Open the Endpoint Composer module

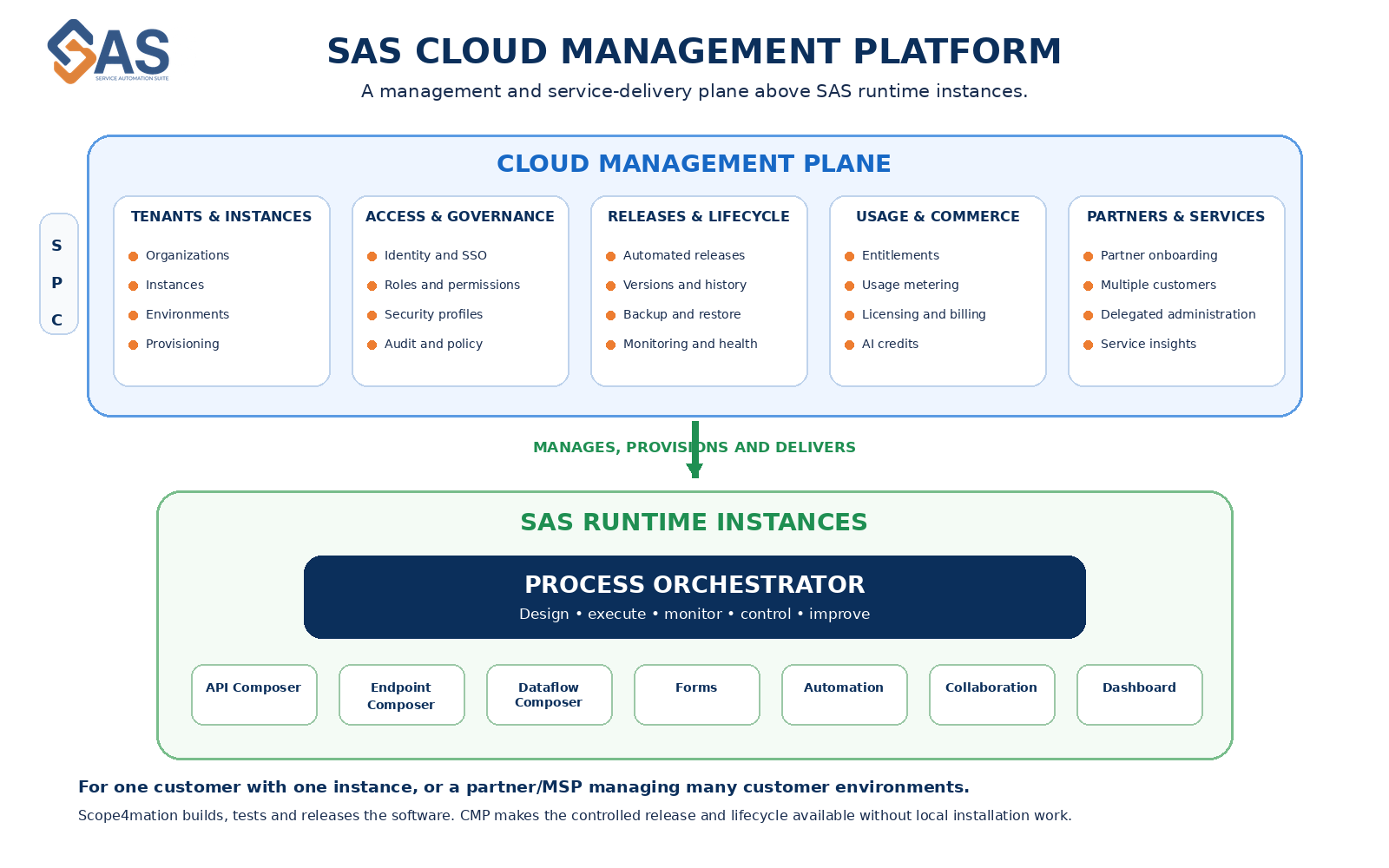(x=402, y=694)
